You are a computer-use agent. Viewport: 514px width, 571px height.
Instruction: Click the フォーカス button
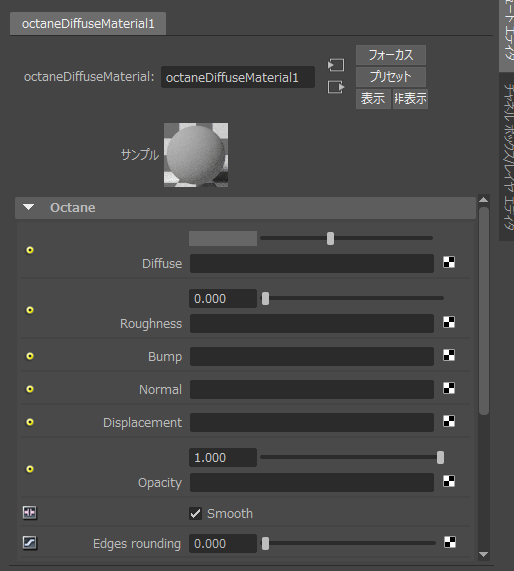[x=391, y=55]
